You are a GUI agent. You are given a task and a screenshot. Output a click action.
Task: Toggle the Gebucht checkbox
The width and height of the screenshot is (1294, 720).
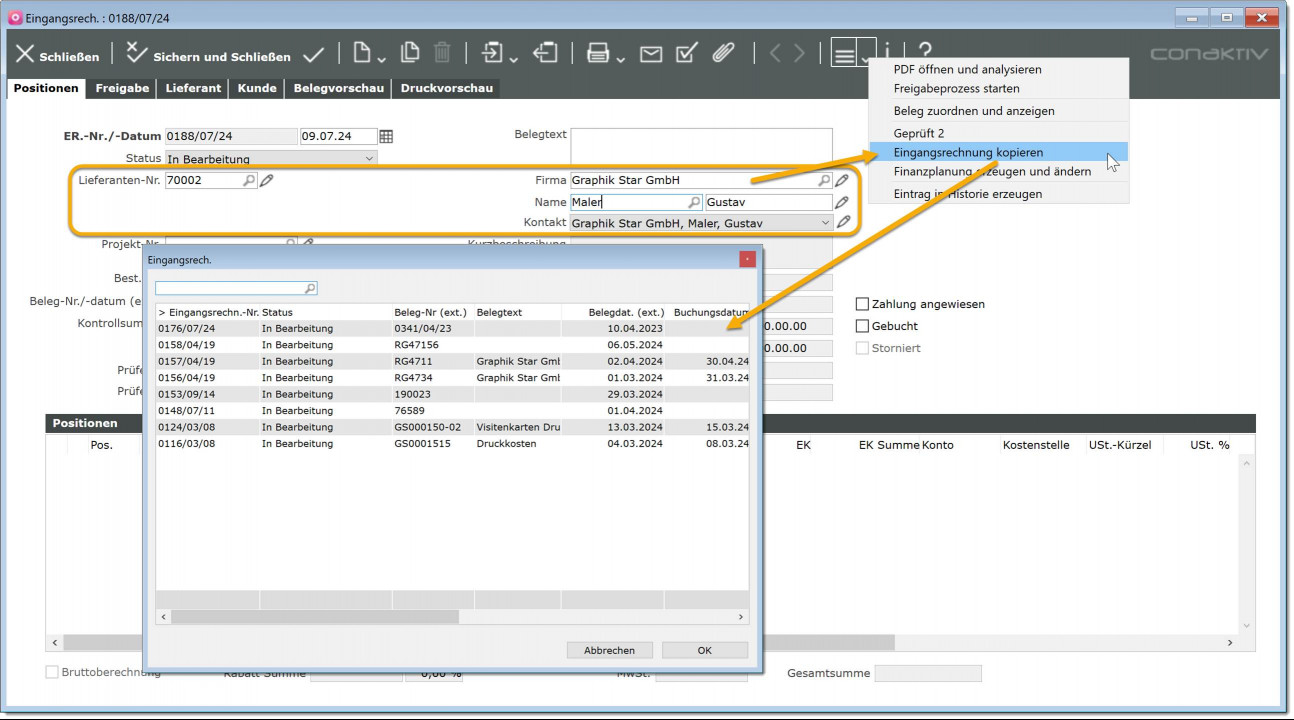coord(862,326)
